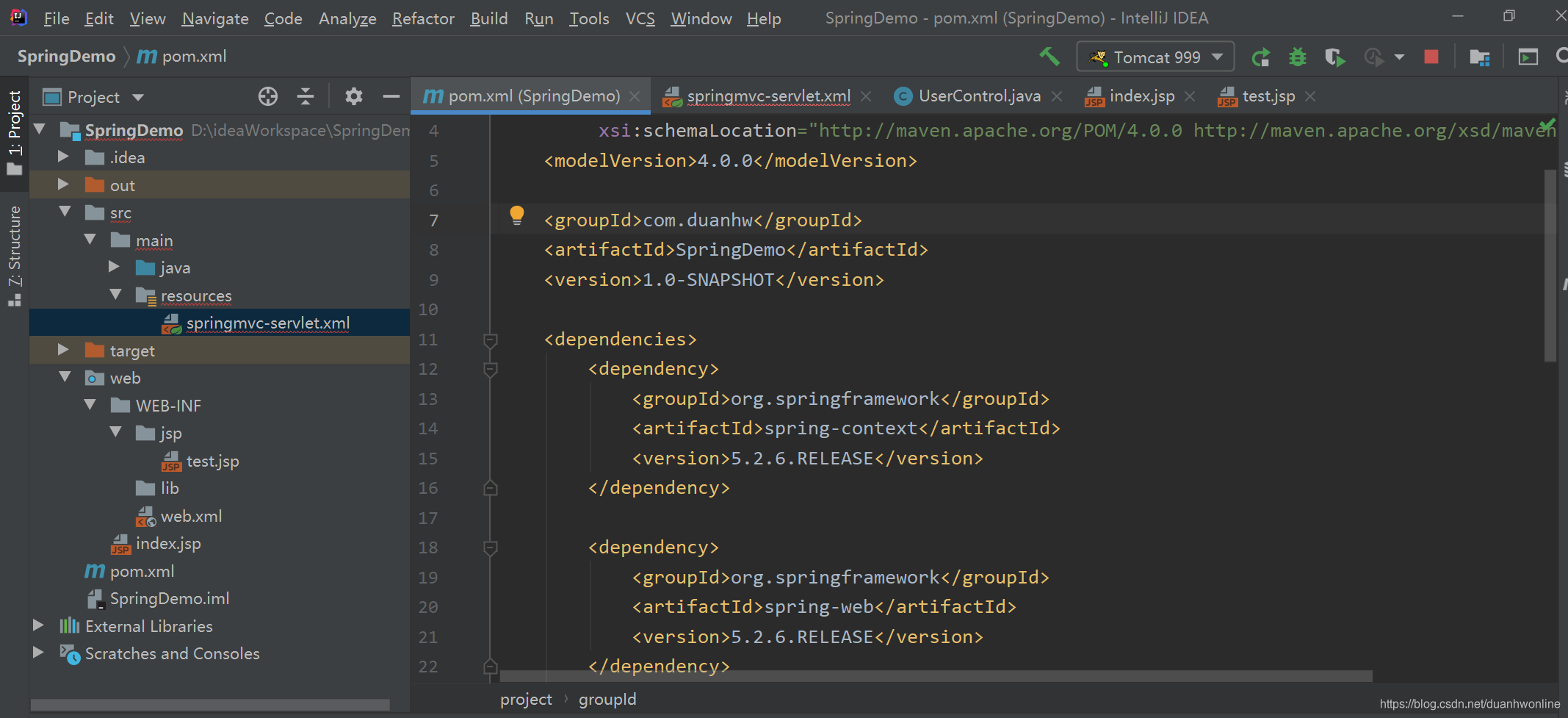1568x718 pixels.
Task: Click the yellow light bulb intention icon
Action: click(517, 215)
